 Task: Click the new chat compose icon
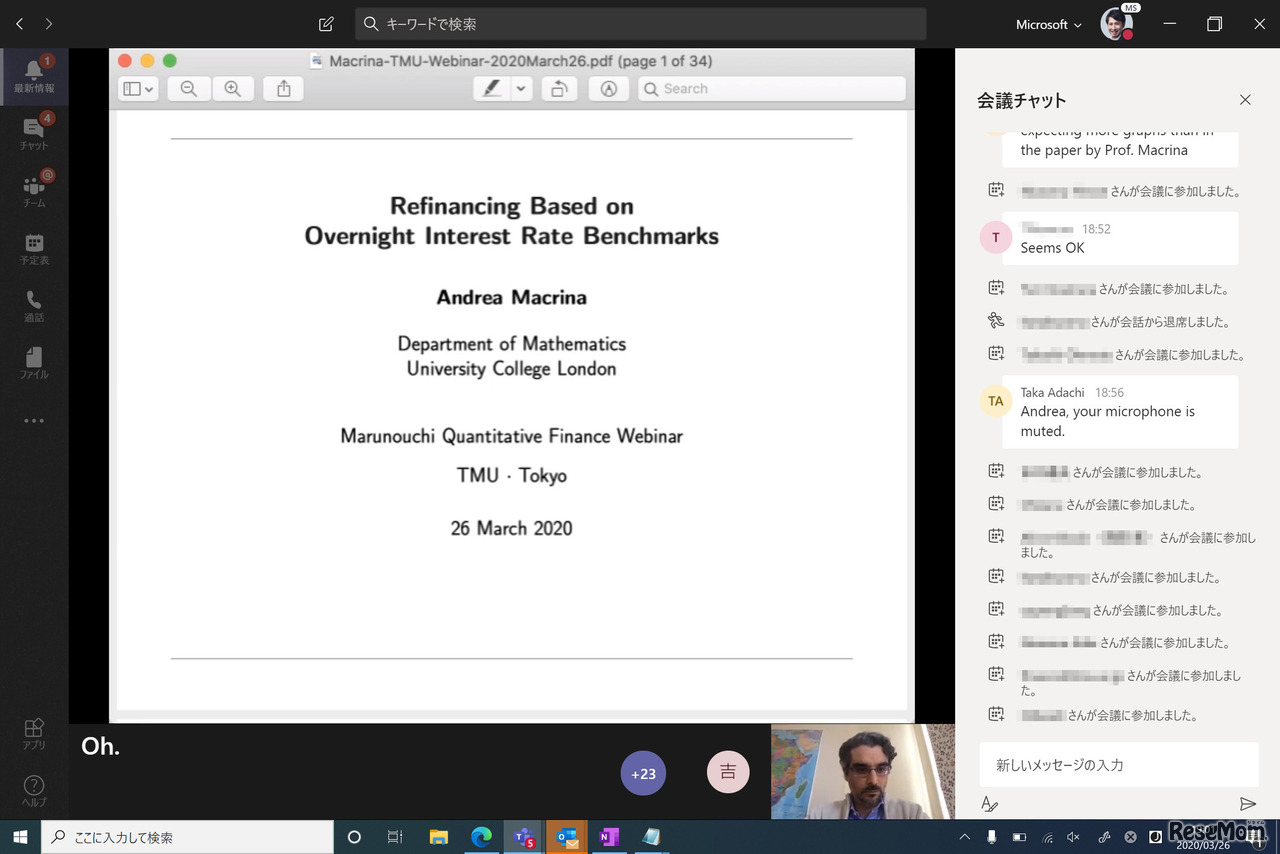pyautogui.click(x=326, y=24)
